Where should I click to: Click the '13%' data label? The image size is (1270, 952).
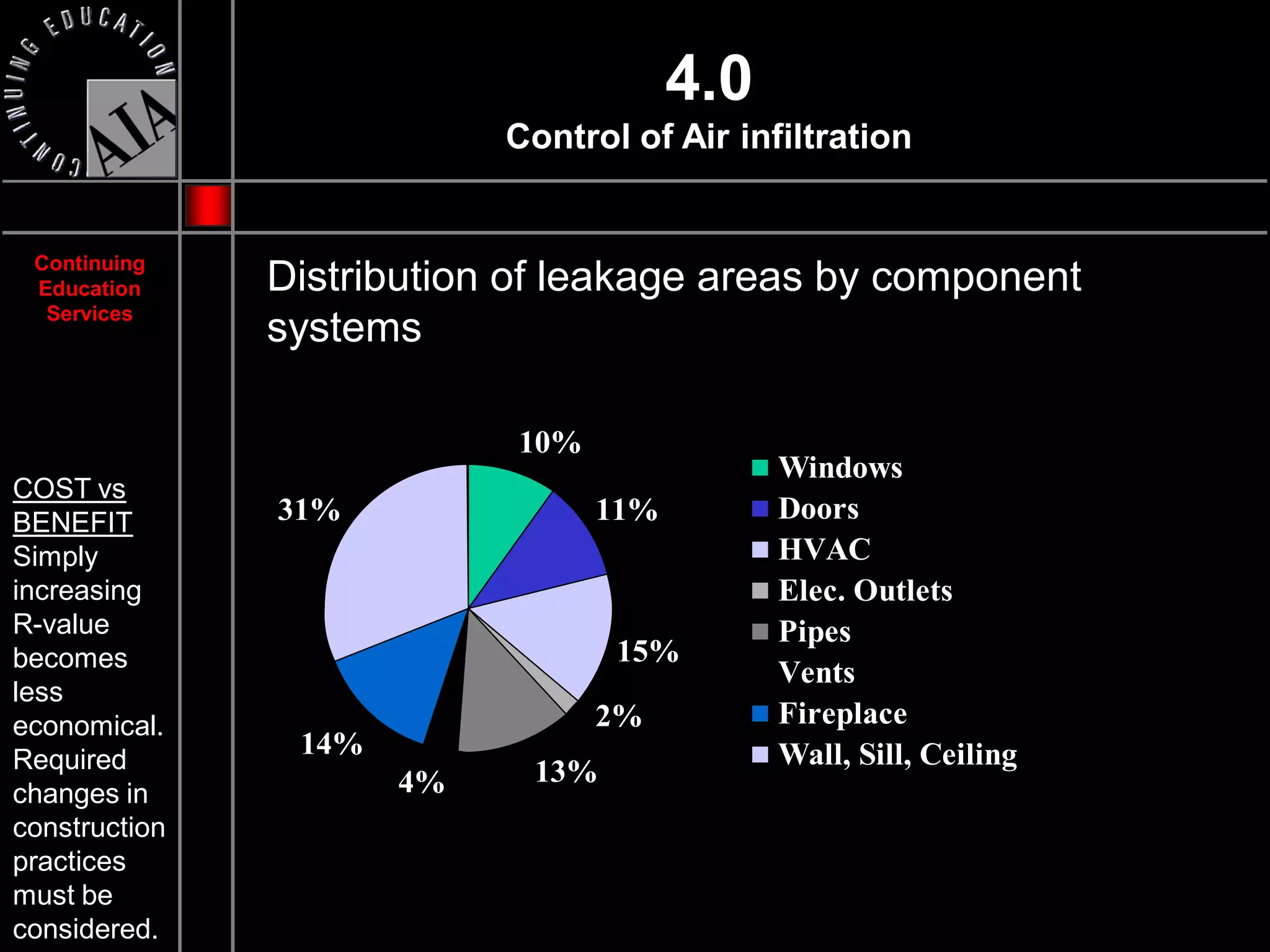click(566, 772)
